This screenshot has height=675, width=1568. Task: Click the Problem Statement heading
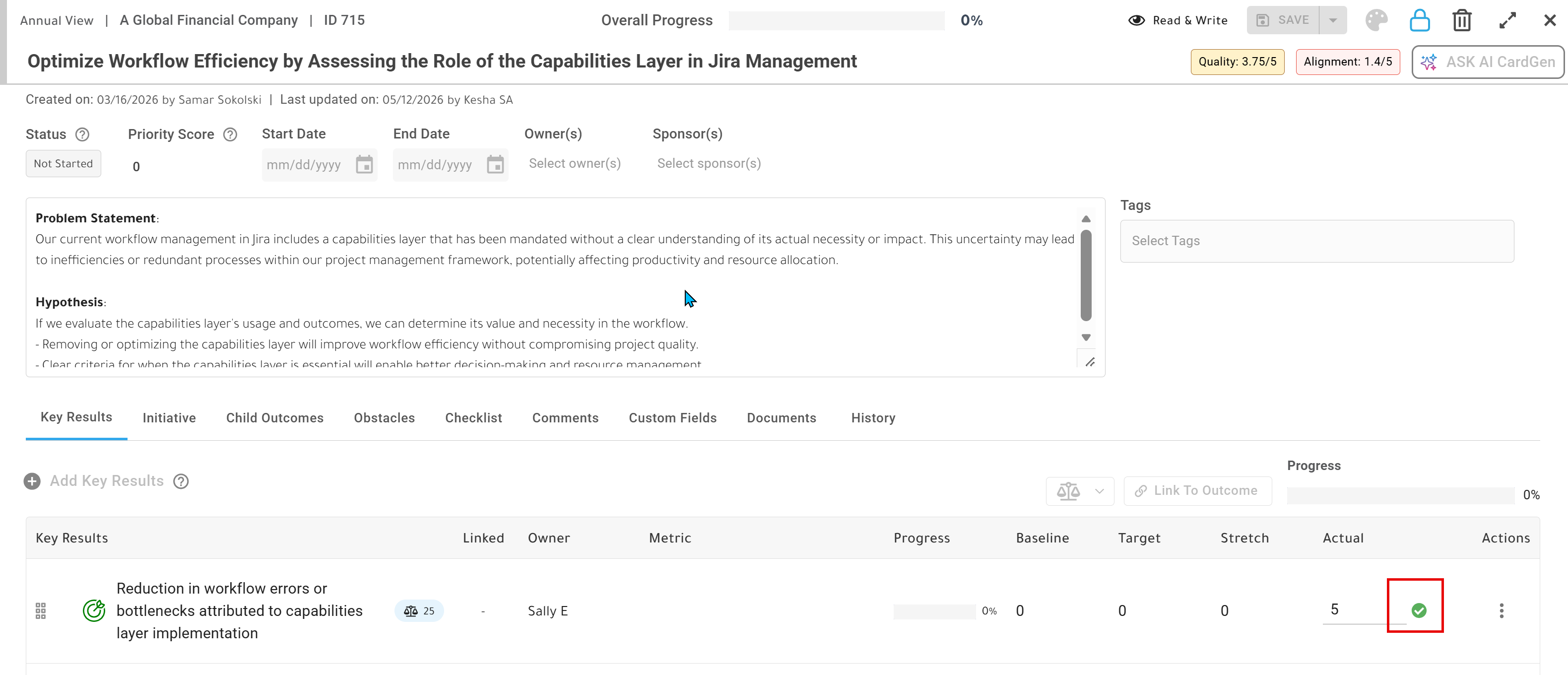(96, 218)
